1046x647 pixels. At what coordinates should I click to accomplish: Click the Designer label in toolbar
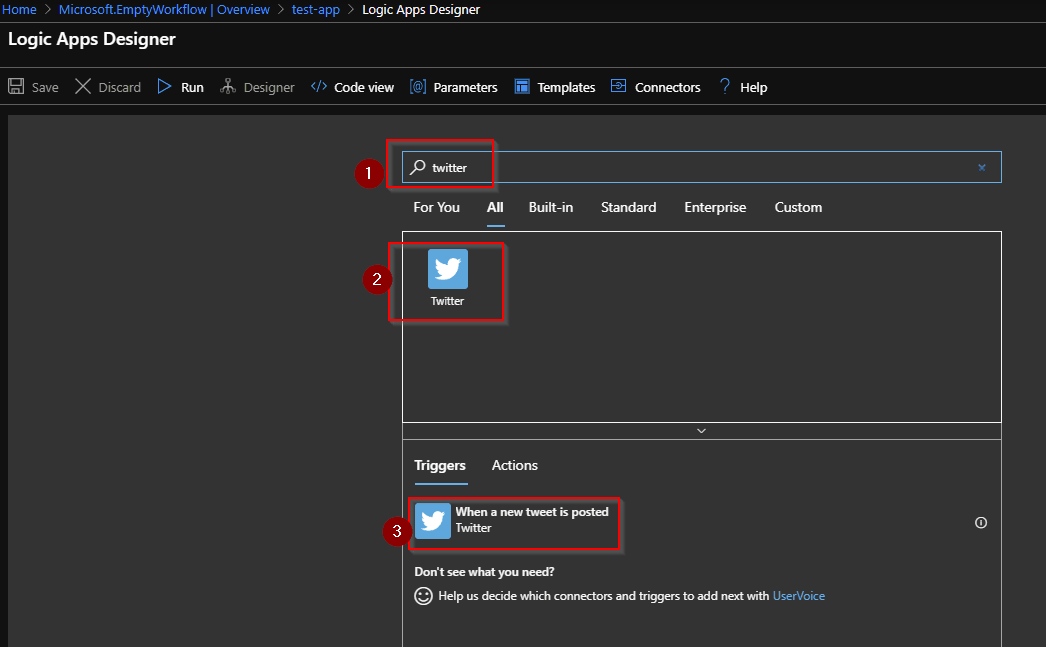[x=269, y=87]
